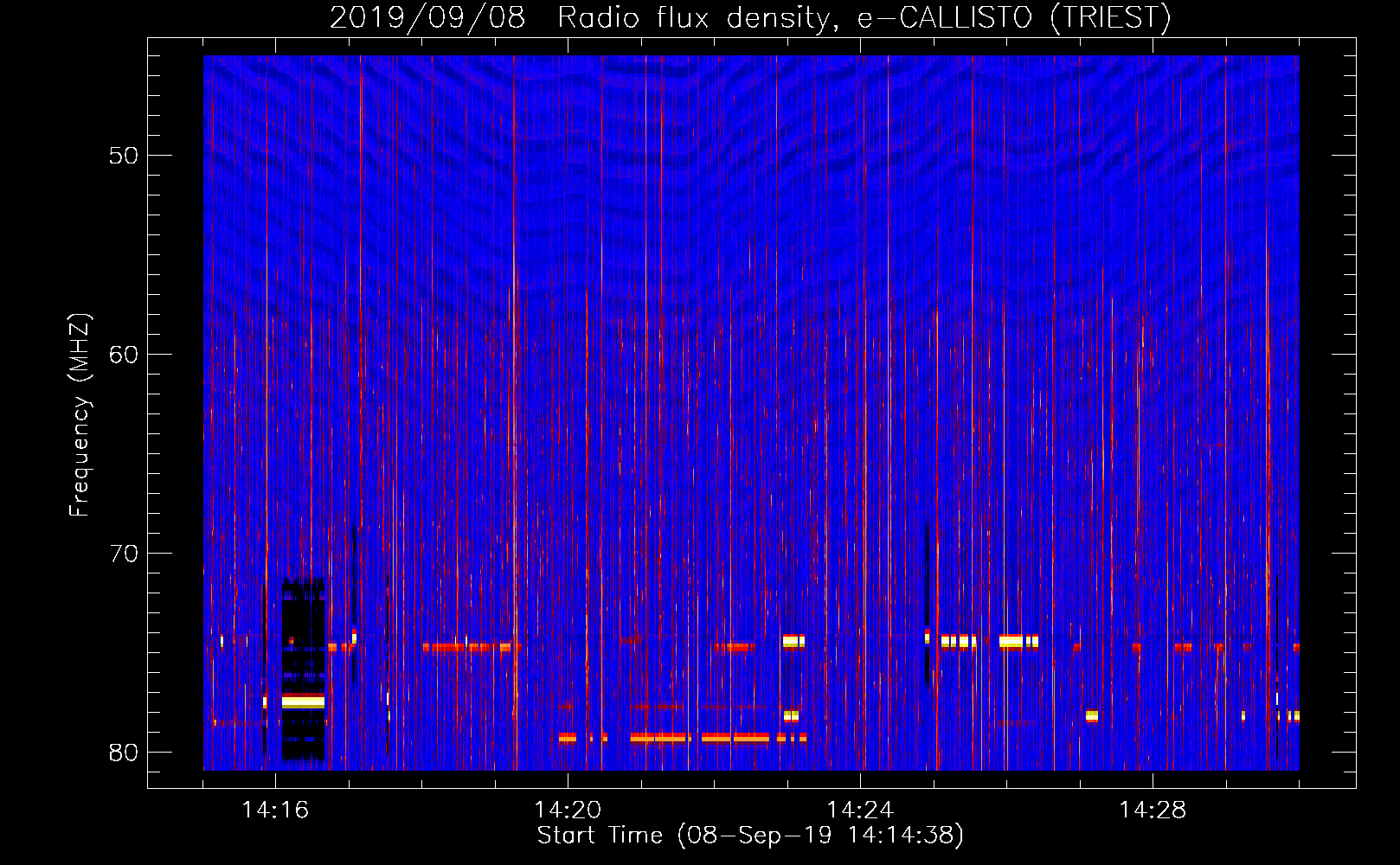This screenshot has height=865, width=1400.
Task: Click the plot title '2019/09/08 Radio flux density'
Action: [x=750, y=17]
